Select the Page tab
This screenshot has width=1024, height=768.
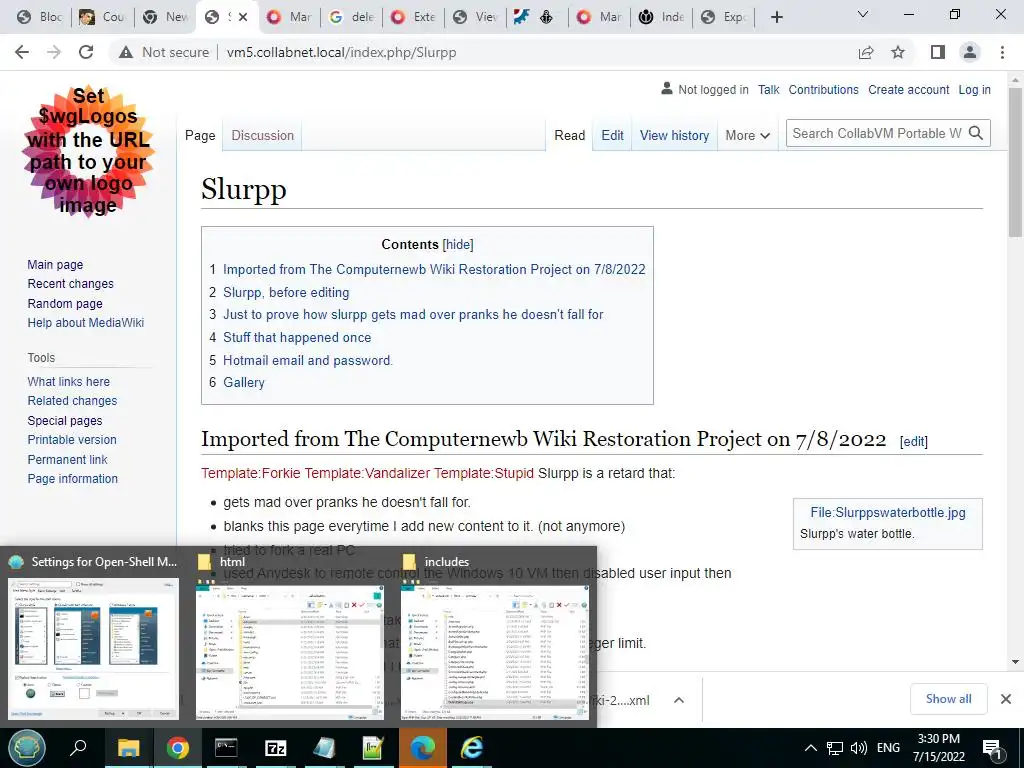(200, 135)
